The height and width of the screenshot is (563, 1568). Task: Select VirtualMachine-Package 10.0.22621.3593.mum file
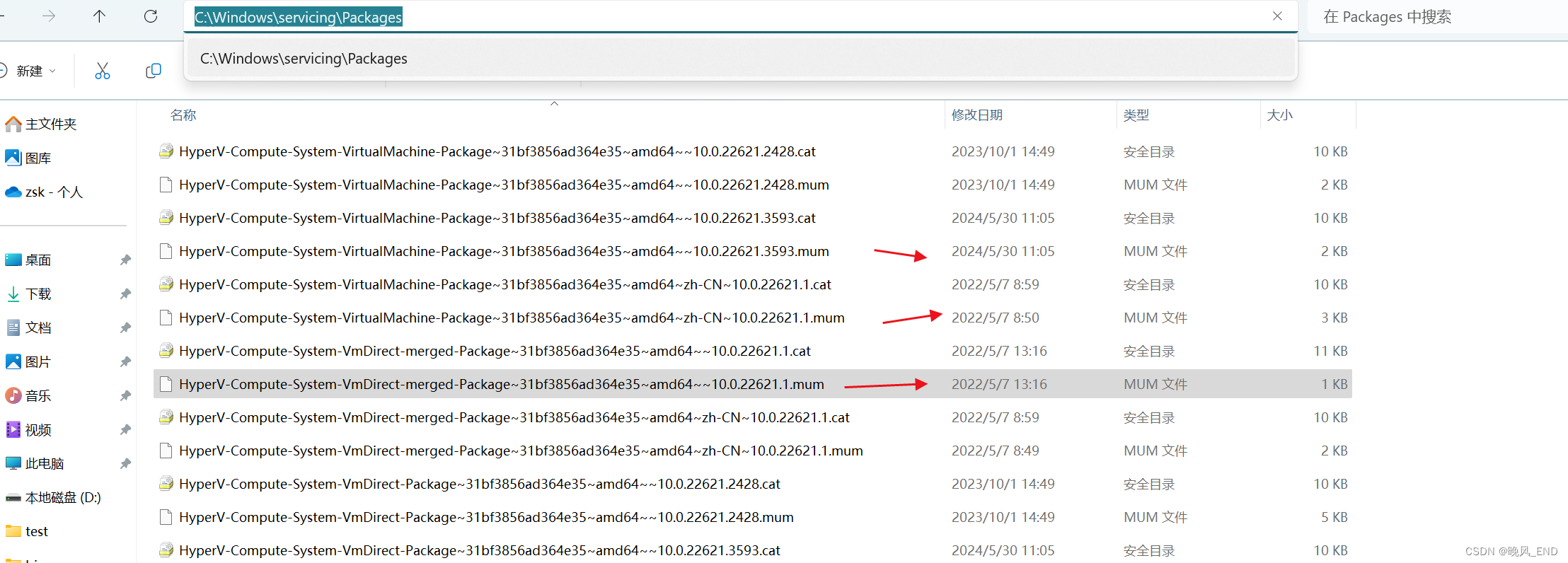coord(753,251)
